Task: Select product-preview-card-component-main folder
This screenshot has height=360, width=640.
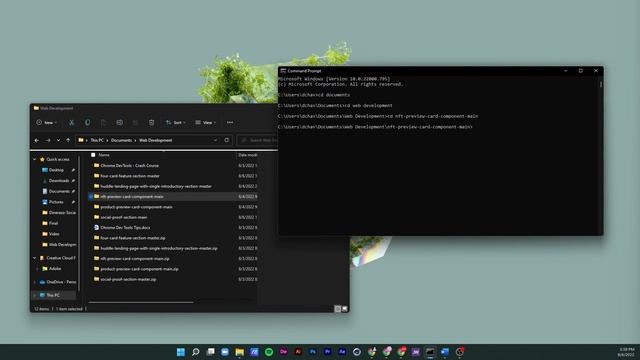Action: pos(136,207)
